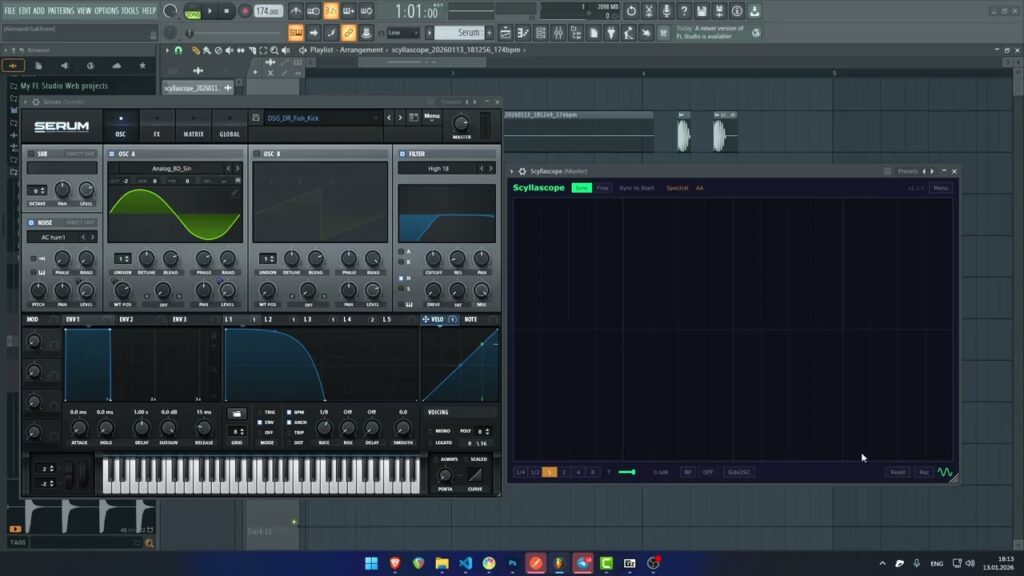Select next OSC A wavetable arrow

coord(237,168)
